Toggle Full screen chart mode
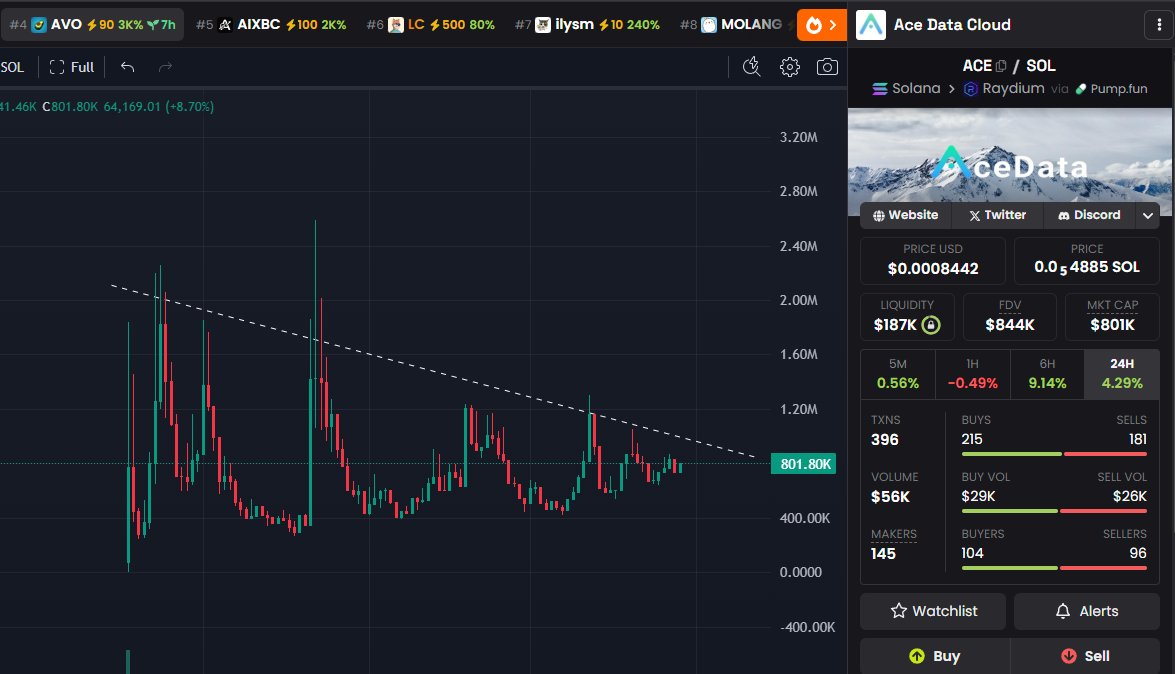Image resolution: width=1175 pixels, height=674 pixels. pos(72,67)
